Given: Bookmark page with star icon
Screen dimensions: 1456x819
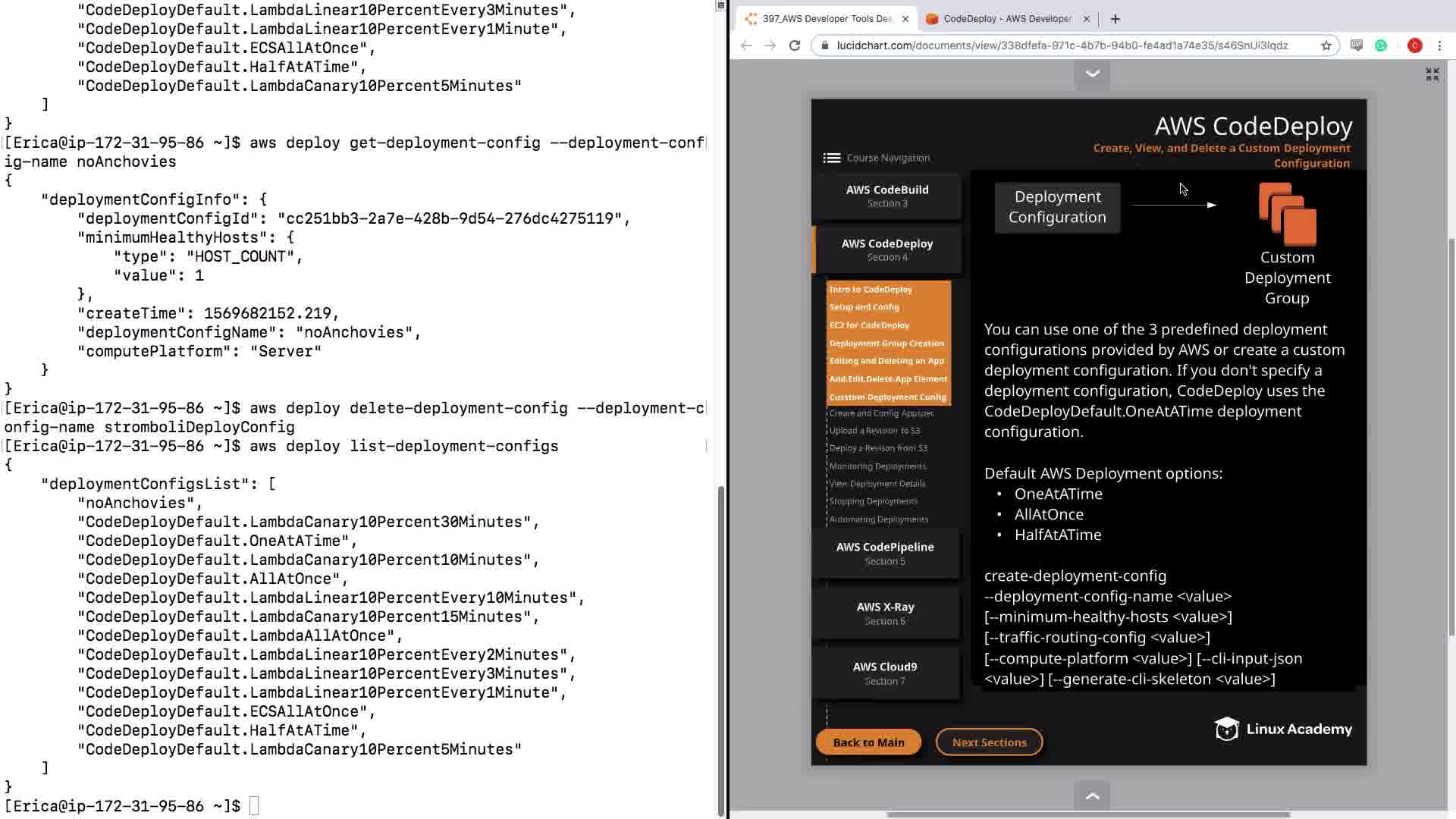Looking at the screenshot, I should pyautogui.click(x=1326, y=45).
